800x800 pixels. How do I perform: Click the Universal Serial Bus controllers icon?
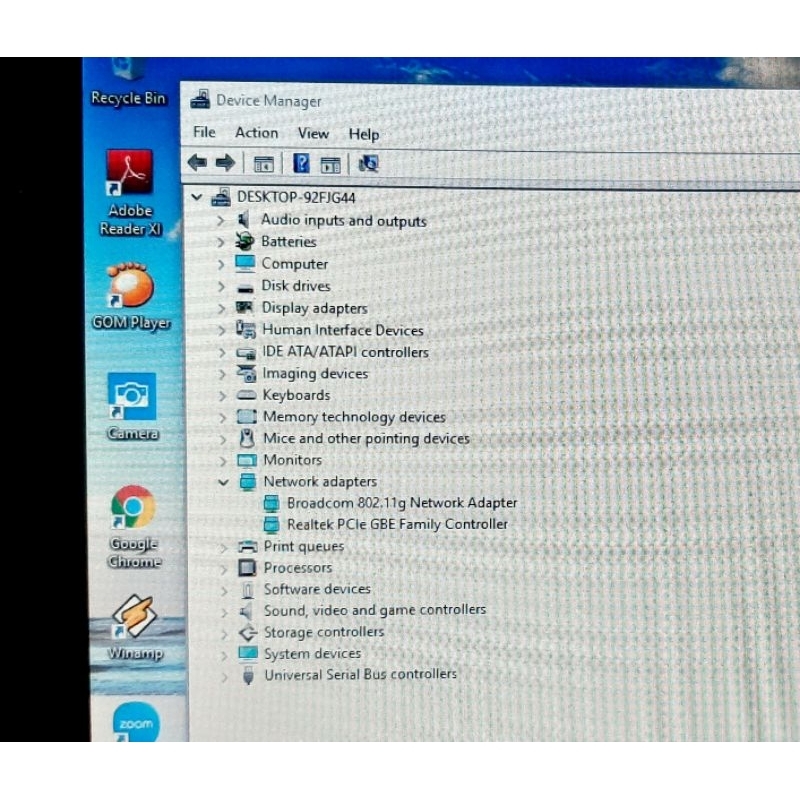point(248,675)
